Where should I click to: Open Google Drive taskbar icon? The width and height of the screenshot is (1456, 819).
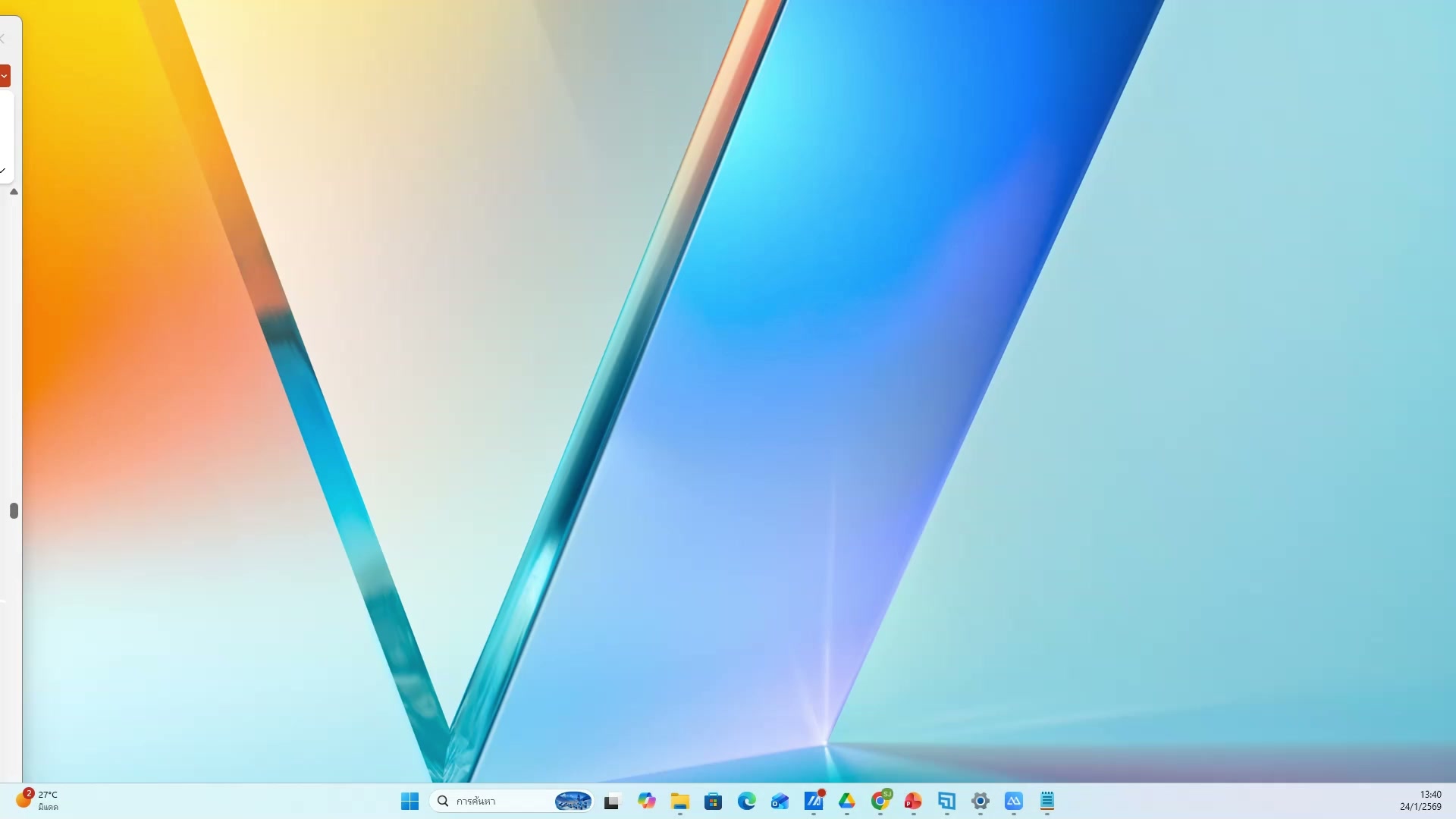point(846,801)
